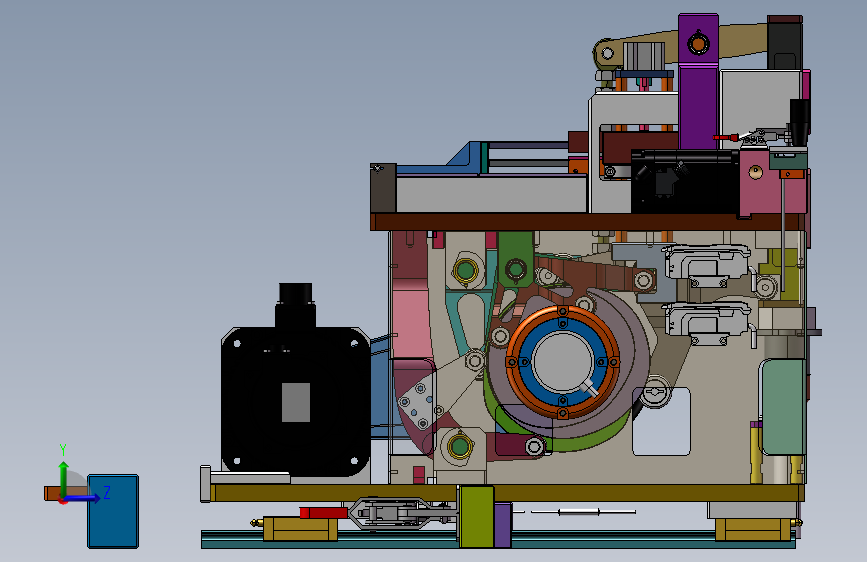Select the gray shaft inside the blue ring
Image resolution: width=867 pixels, height=562 pixels.
pos(562,362)
